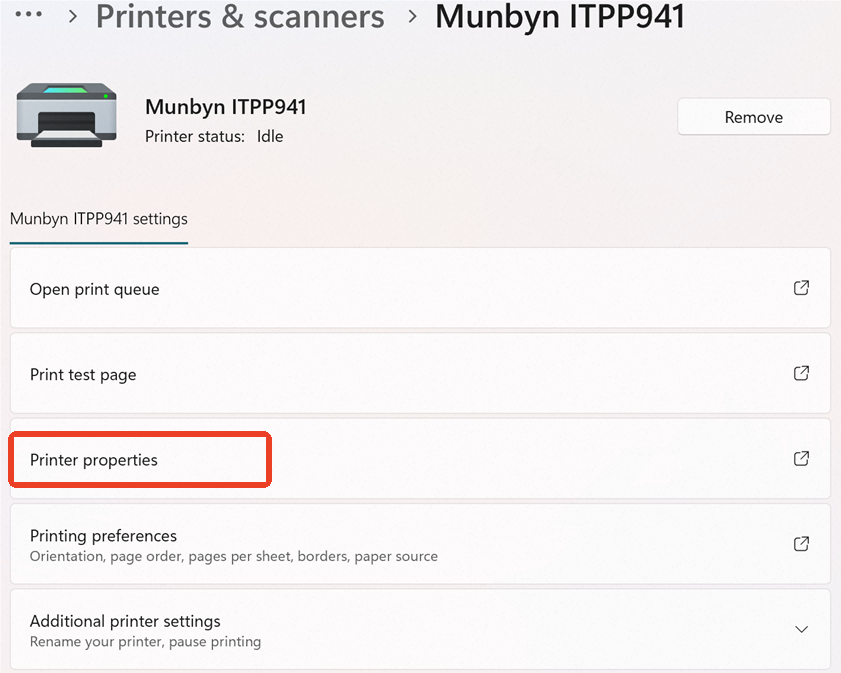
Task: Click the Munbyn ITPP941 breadcrumb title
Action: pos(560,16)
